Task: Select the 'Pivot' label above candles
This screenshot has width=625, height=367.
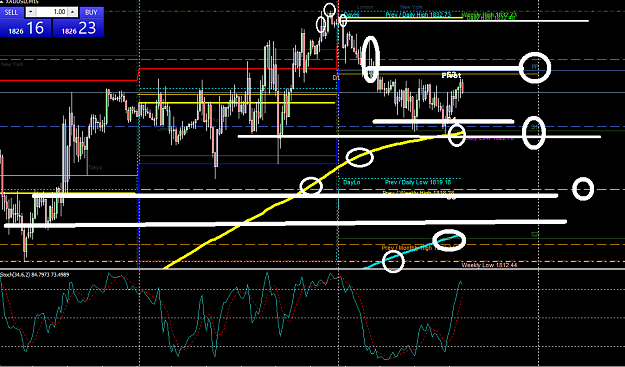Action: point(451,75)
